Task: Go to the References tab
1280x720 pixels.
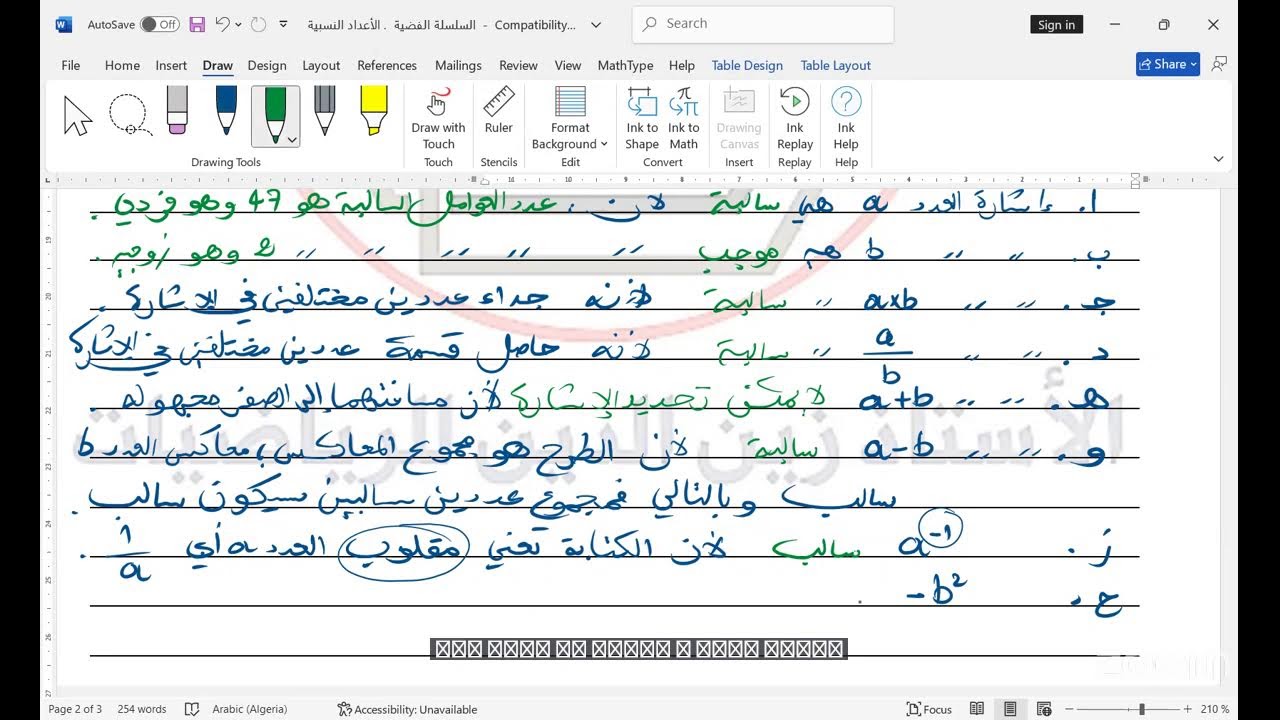Action: click(387, 65)
